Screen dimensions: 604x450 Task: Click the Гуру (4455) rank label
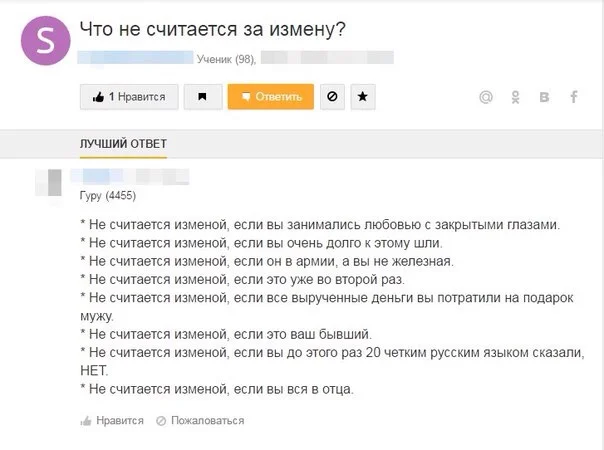pyautogui.click(x=109, y=196)
